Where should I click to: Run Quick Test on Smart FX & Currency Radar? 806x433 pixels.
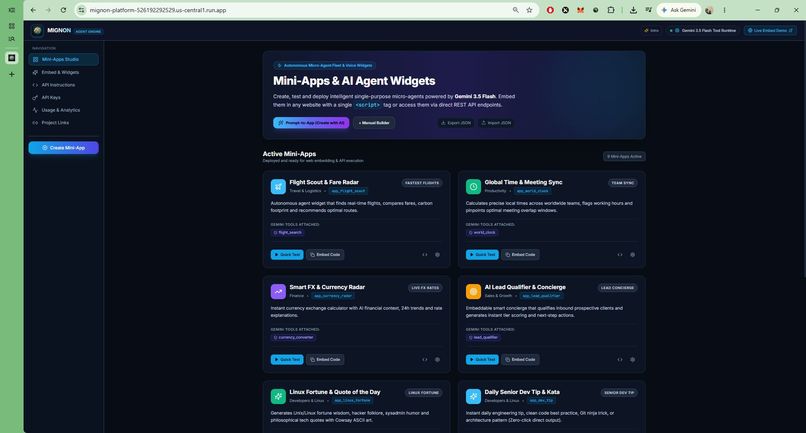[287, 359]
